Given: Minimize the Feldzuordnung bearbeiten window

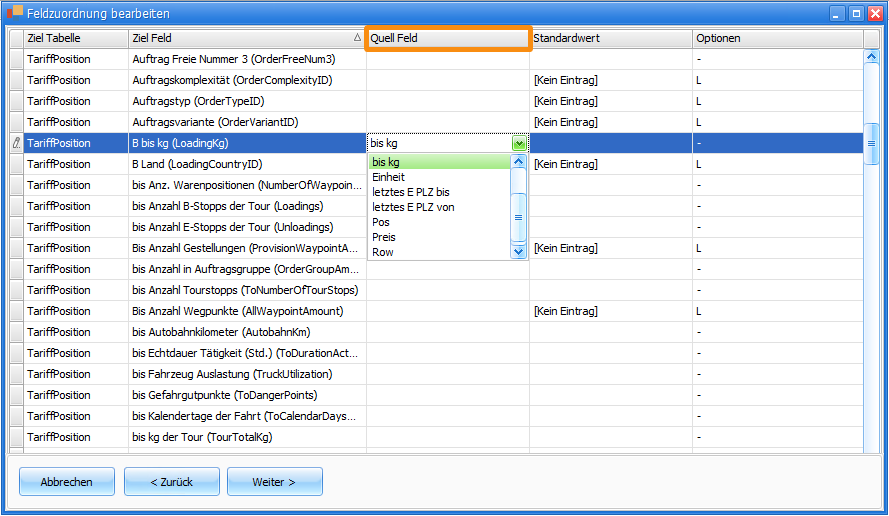Looking at the screenshot, I should (x=838, y=14).
